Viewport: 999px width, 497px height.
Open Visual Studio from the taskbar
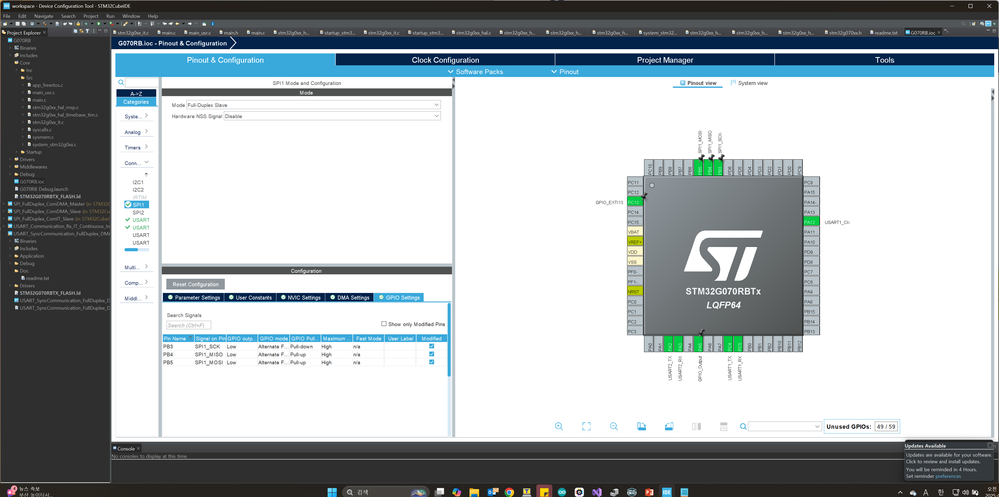[596, 492]
